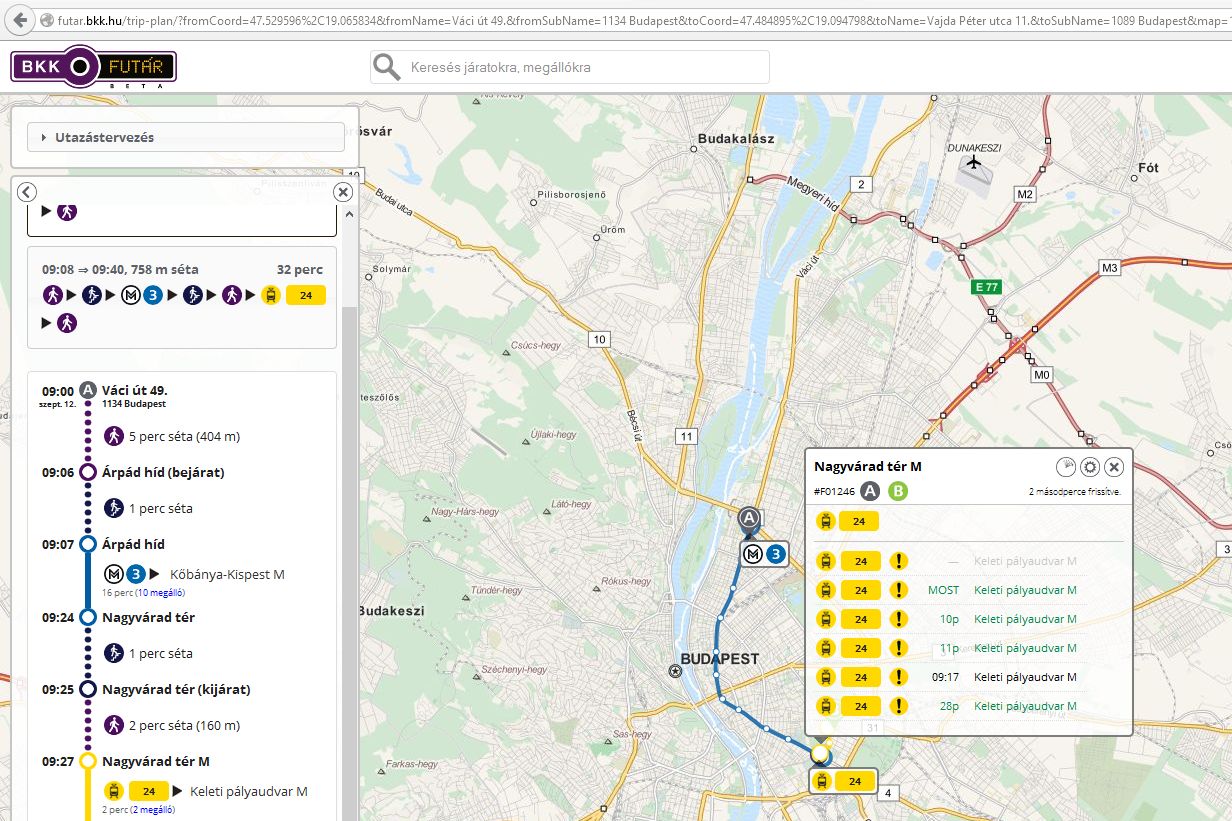1232x821 pixels.
Task: Click the M3 metro marker on map
Action: [764, 553]
